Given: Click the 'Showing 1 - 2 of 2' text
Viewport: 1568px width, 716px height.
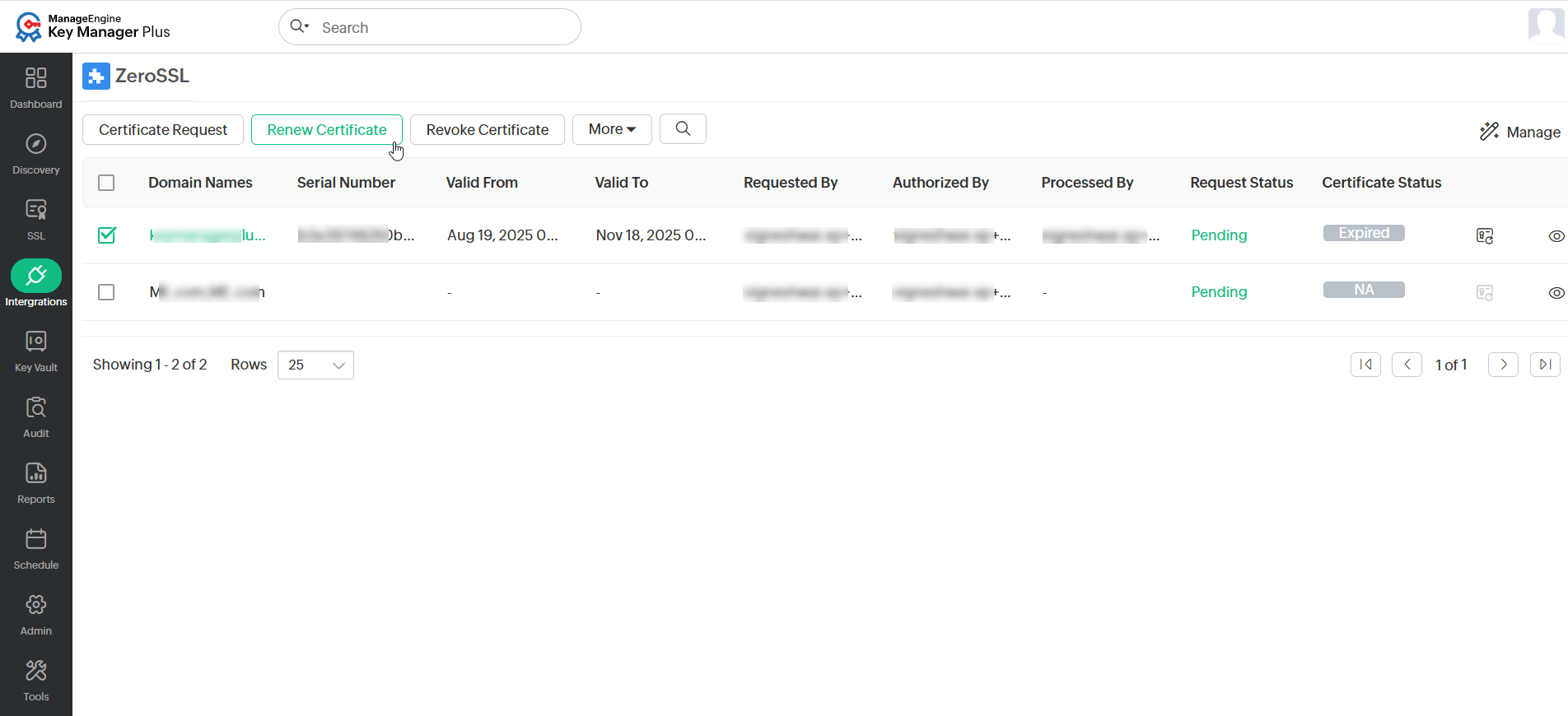Looking at the screenshot, I should [x=150, y=365].
